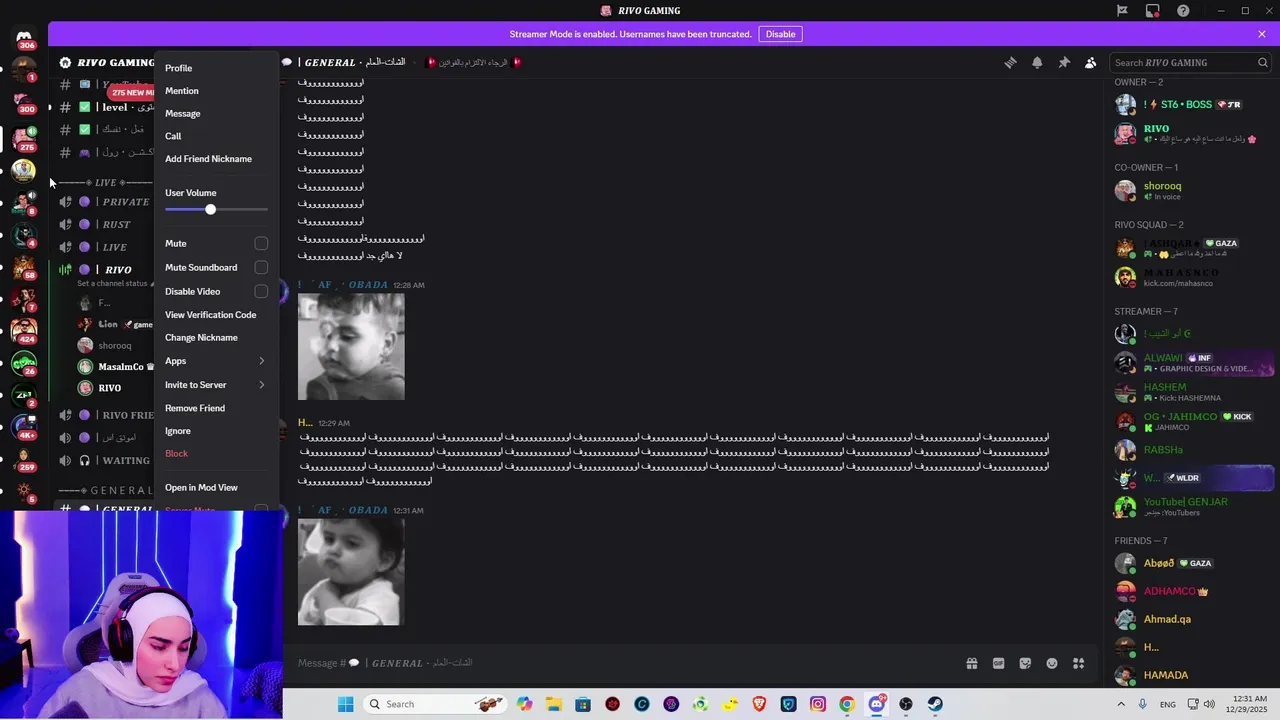Open Discord direct messages home icon
This screenshot has width=1280, height=720.
pyautogui.click(x=24, y=38)
